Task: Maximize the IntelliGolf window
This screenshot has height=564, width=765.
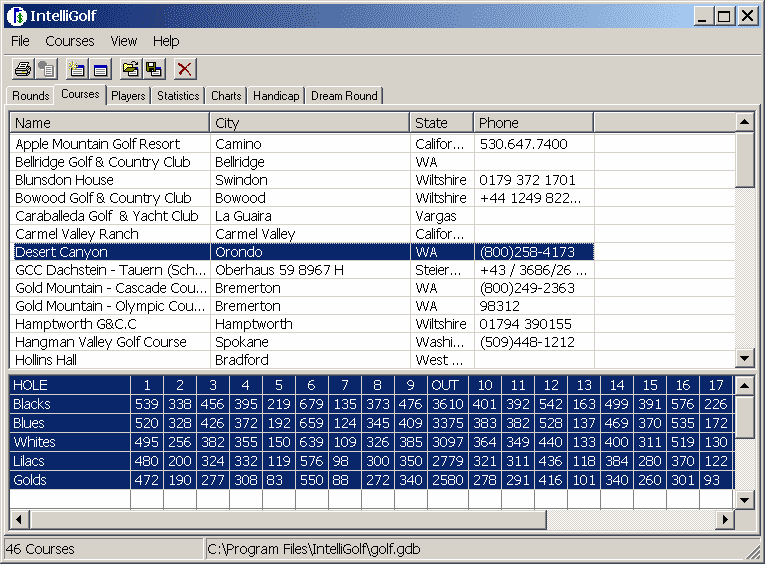Action: [x=725, y=16]
